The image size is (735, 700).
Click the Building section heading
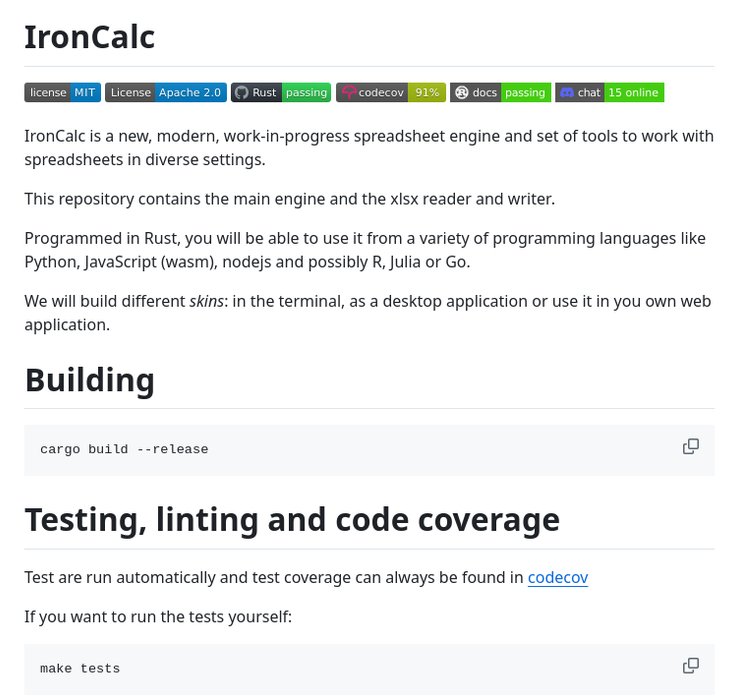90,380
